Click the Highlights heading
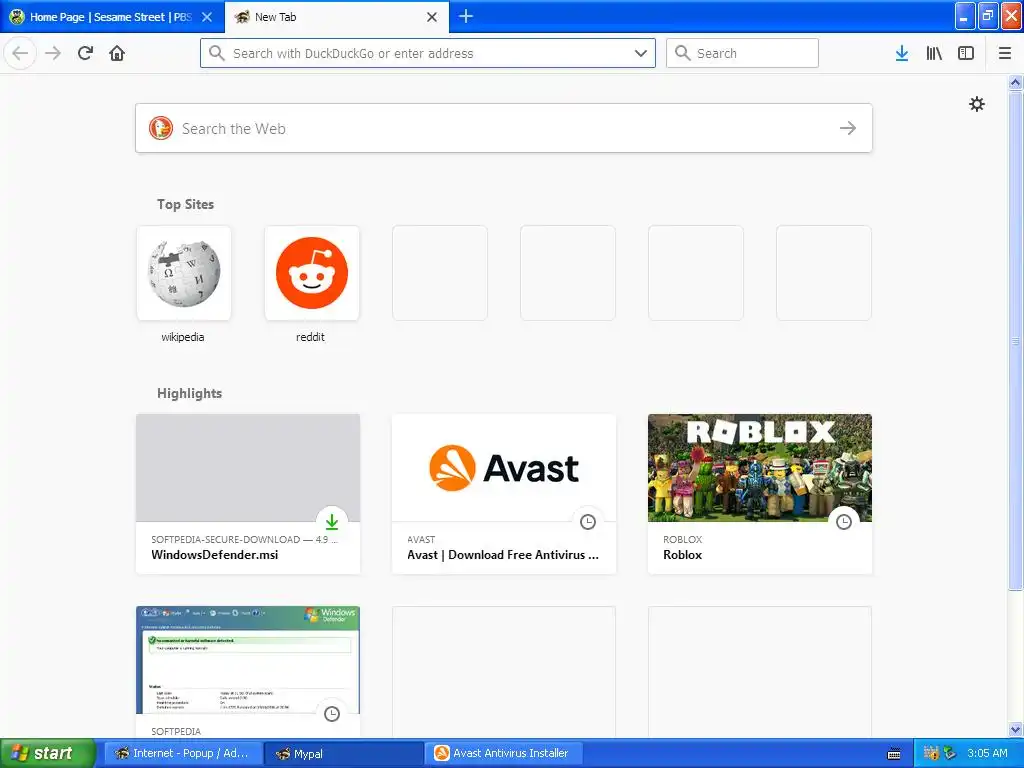 click(189, 393)
